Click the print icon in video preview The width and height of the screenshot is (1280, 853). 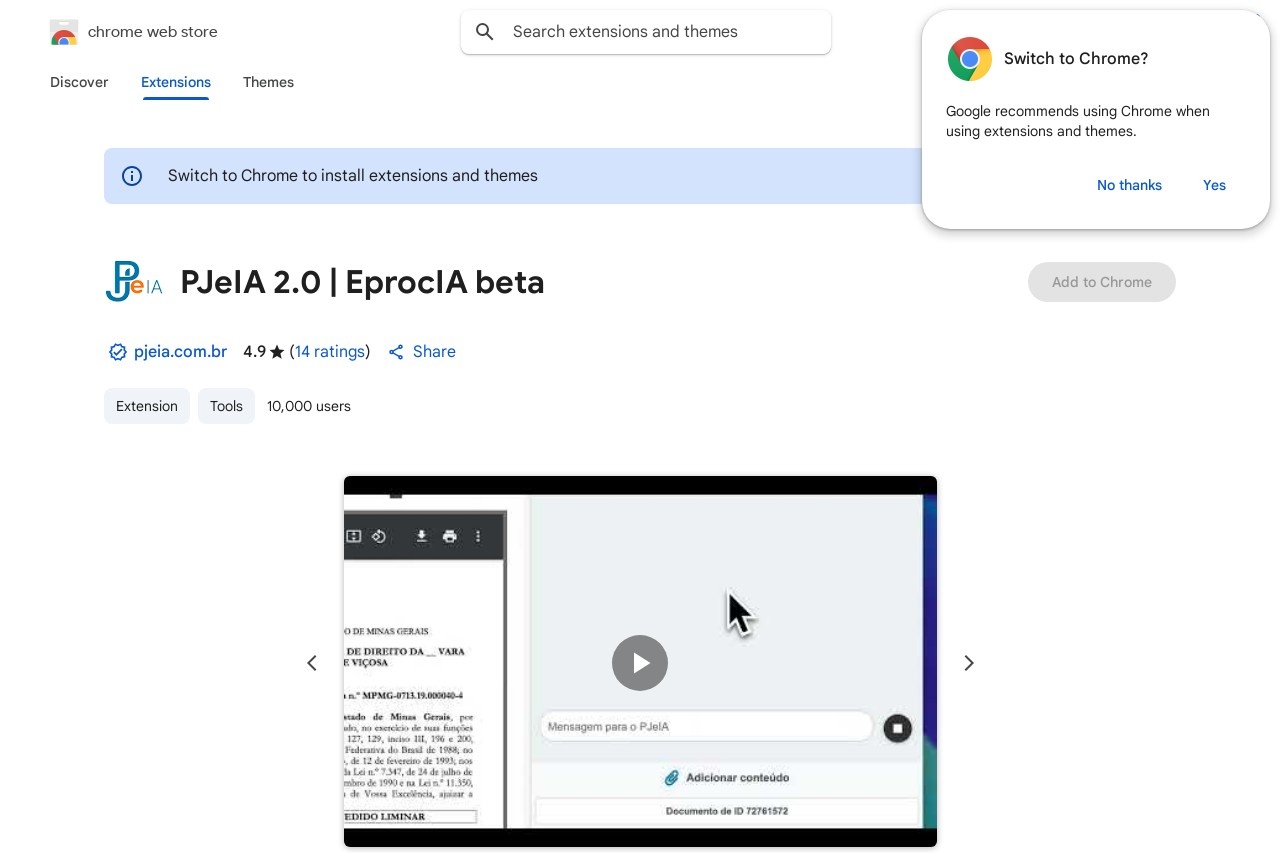[450, 536]
